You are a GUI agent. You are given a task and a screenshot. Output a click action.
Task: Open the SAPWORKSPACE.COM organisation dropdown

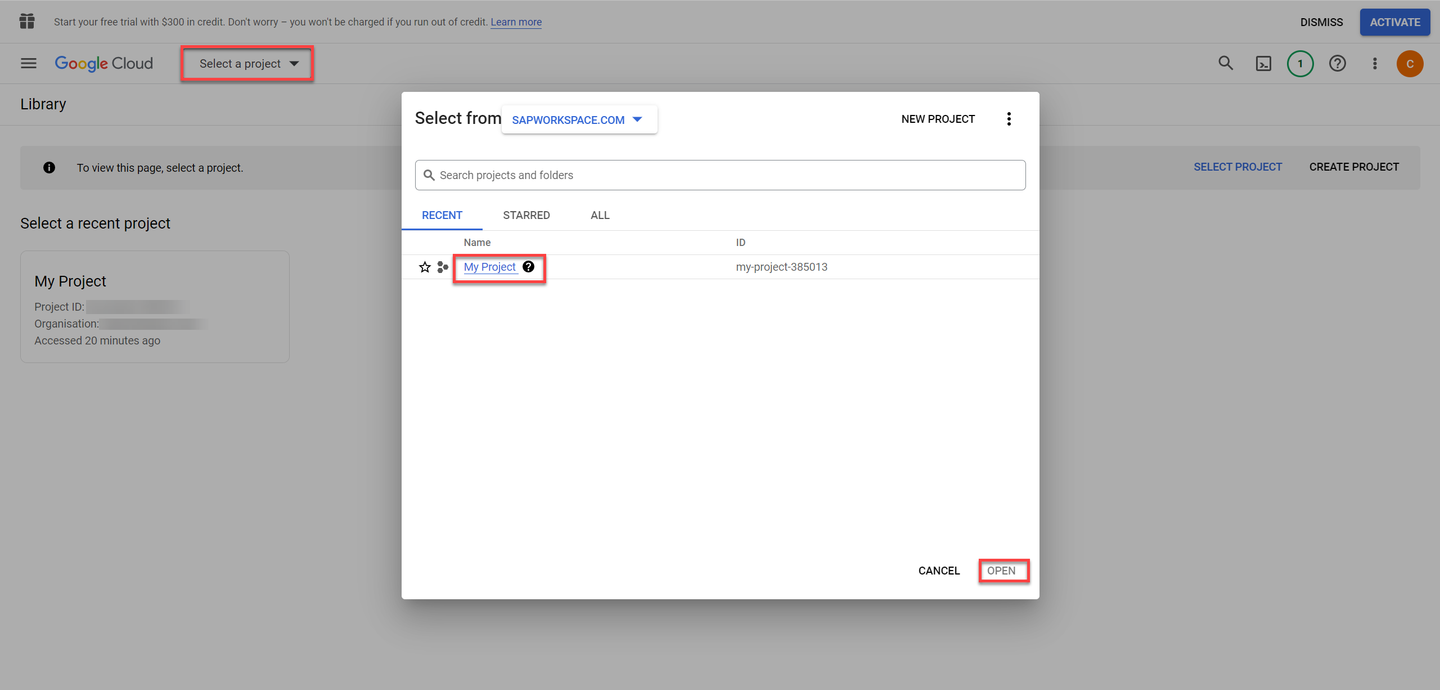579,119
